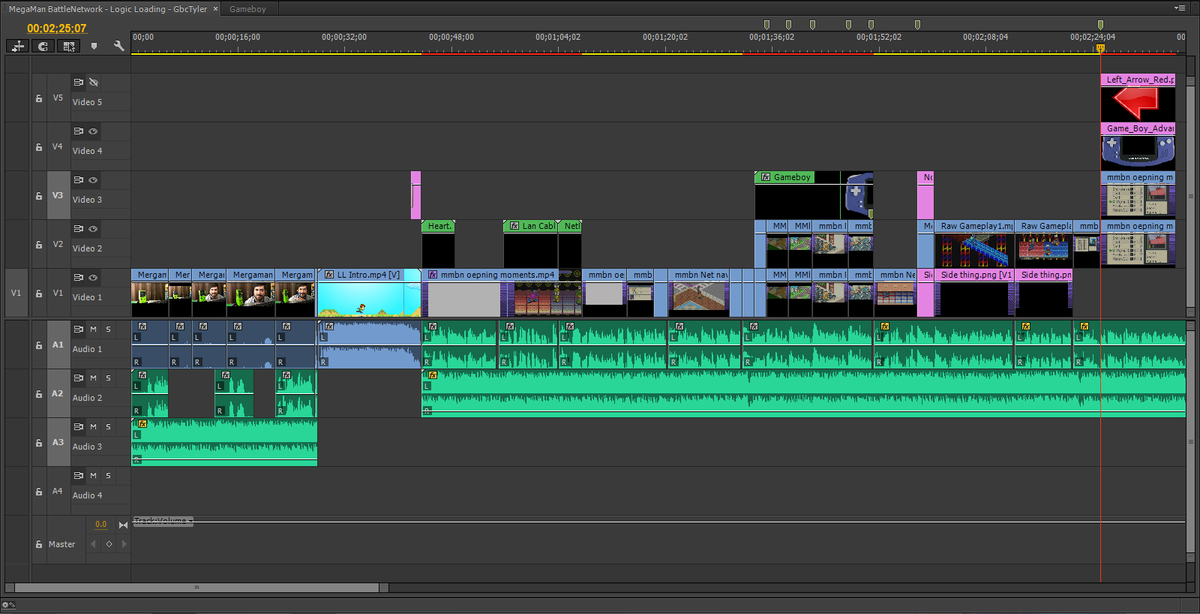Show the hidden Video 5 track
The image size is (1200, 614).
93,82
